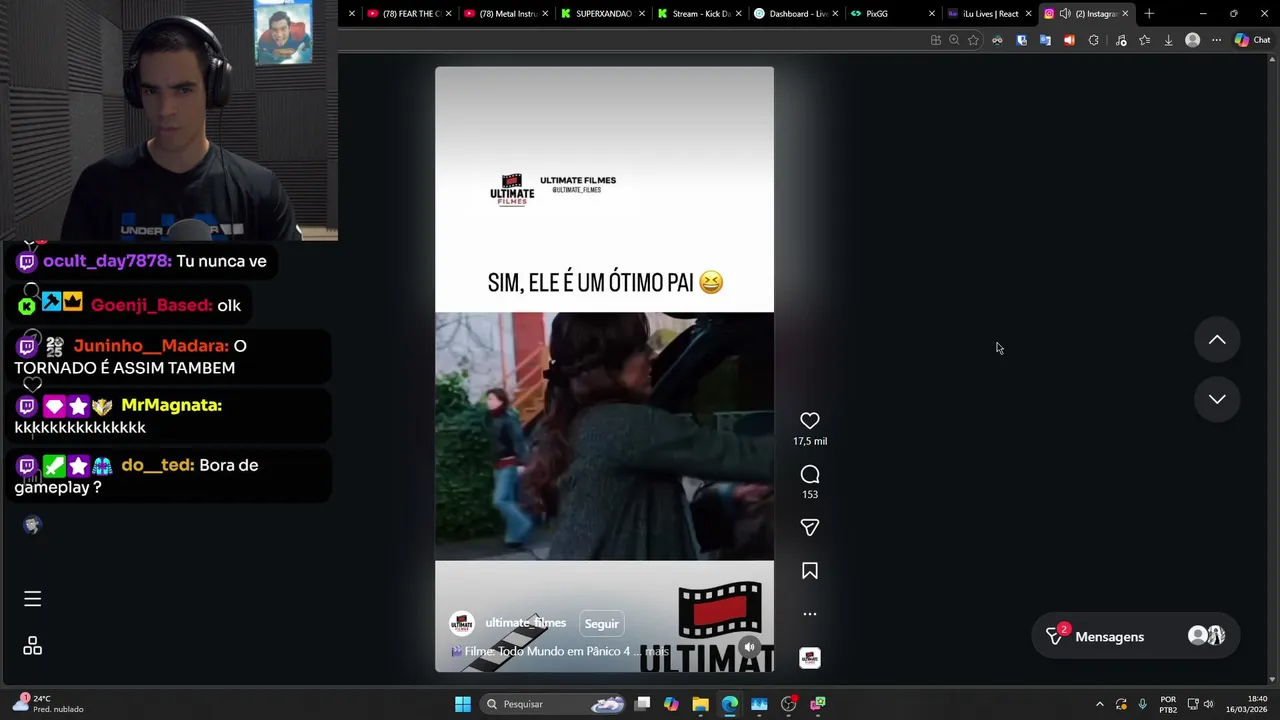
Task: Show hidden system tray icons chevron
Action: [1099, 704]
